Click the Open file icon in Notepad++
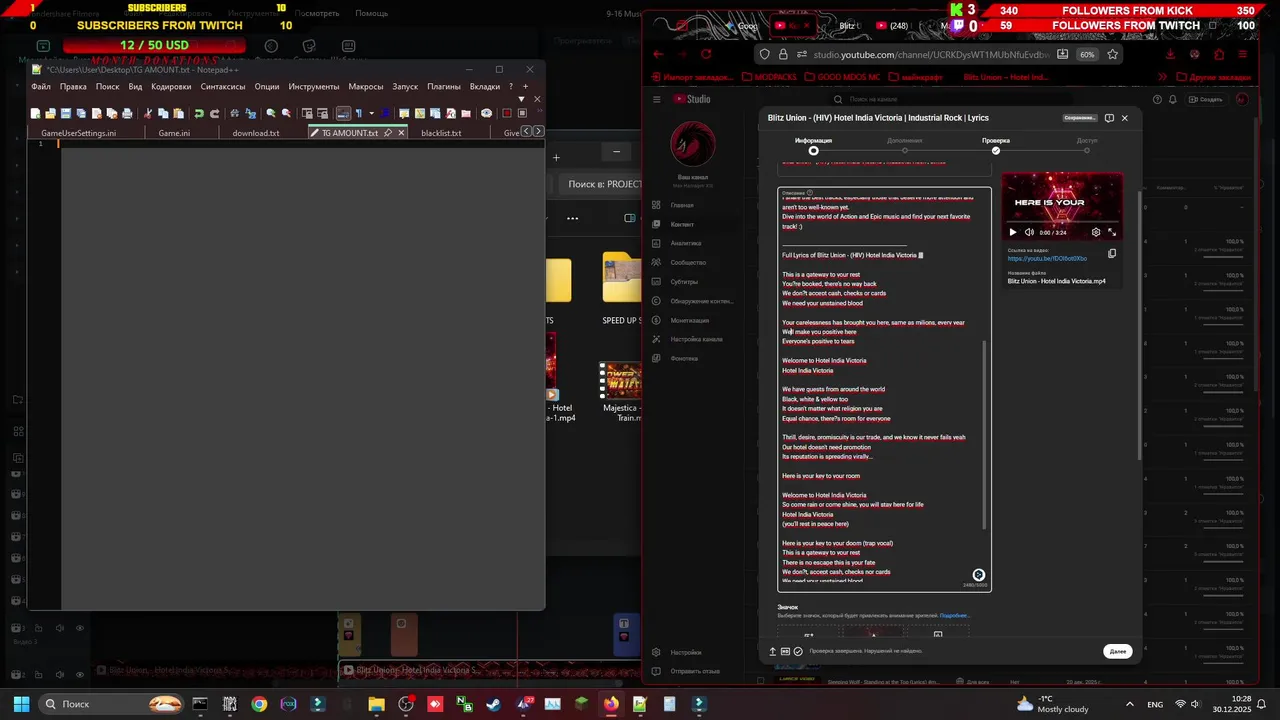Screen dimensions: 1280x720 pos(51,113)
